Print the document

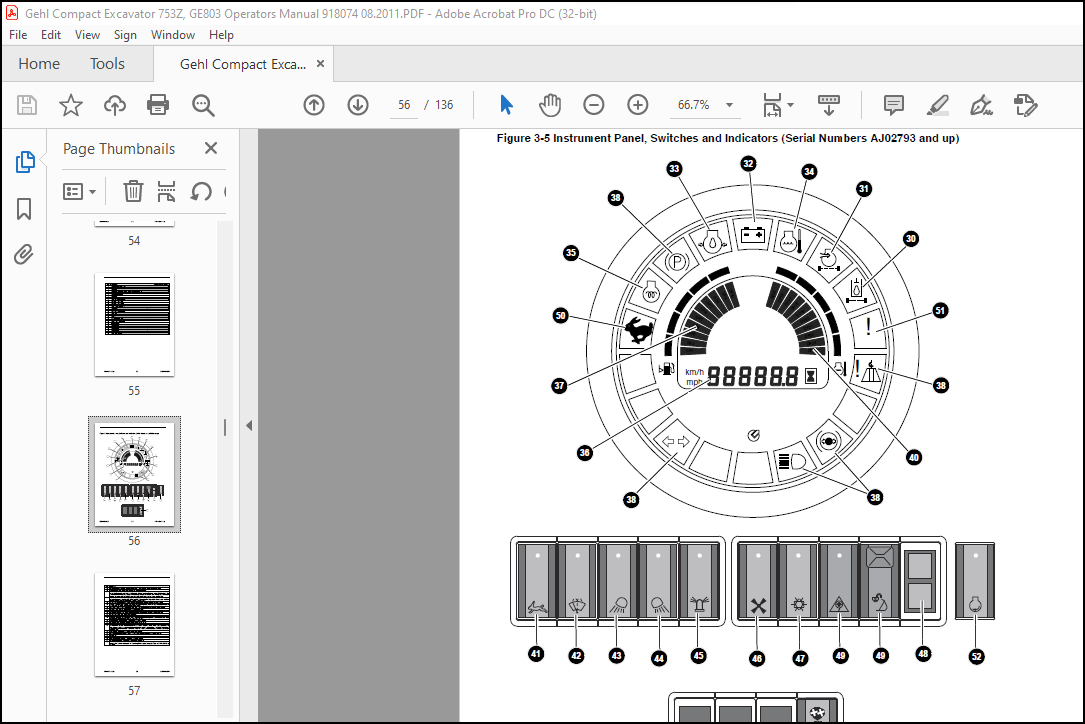158,105
